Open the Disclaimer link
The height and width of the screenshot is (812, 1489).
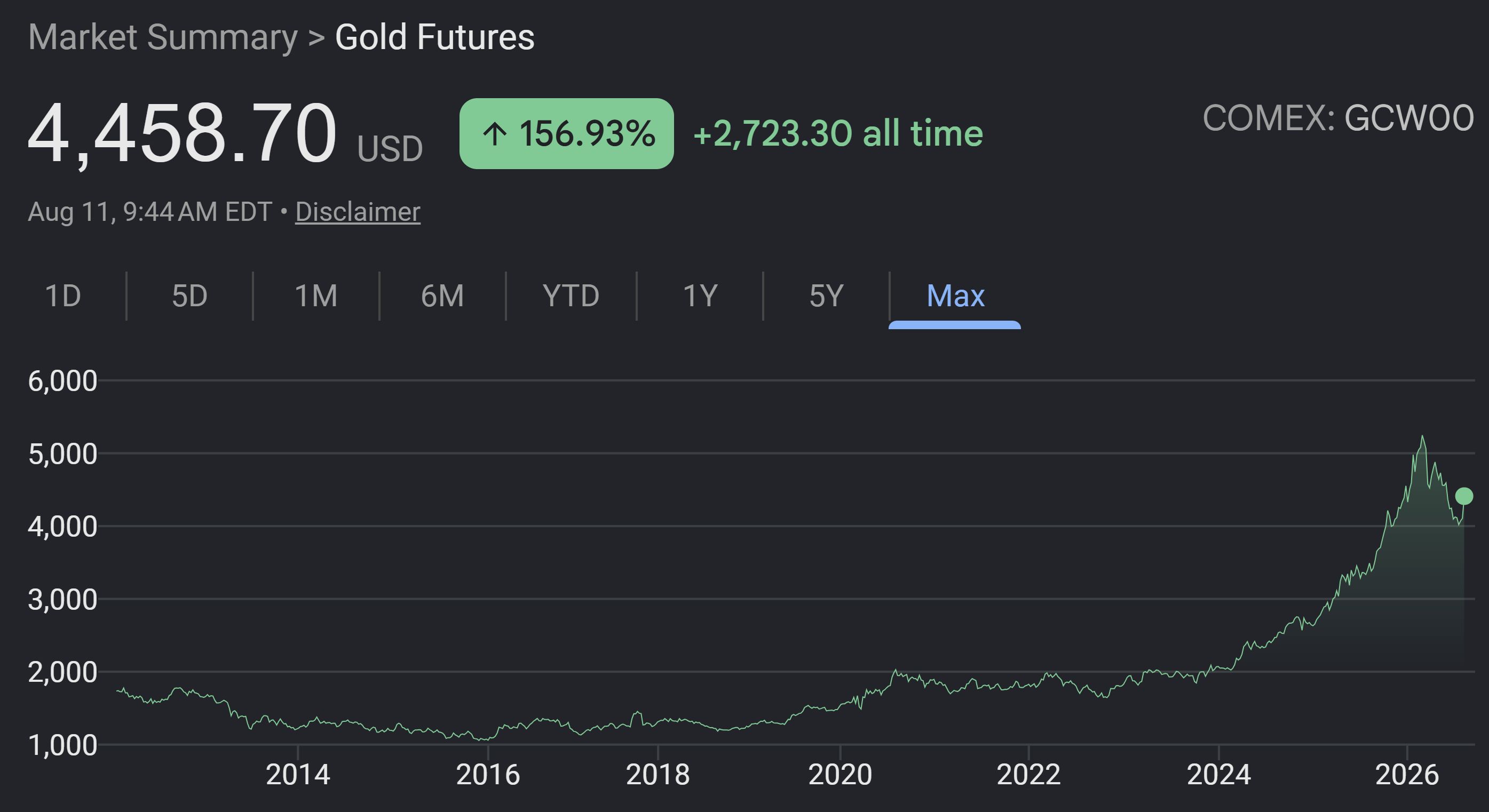[358, 211]
